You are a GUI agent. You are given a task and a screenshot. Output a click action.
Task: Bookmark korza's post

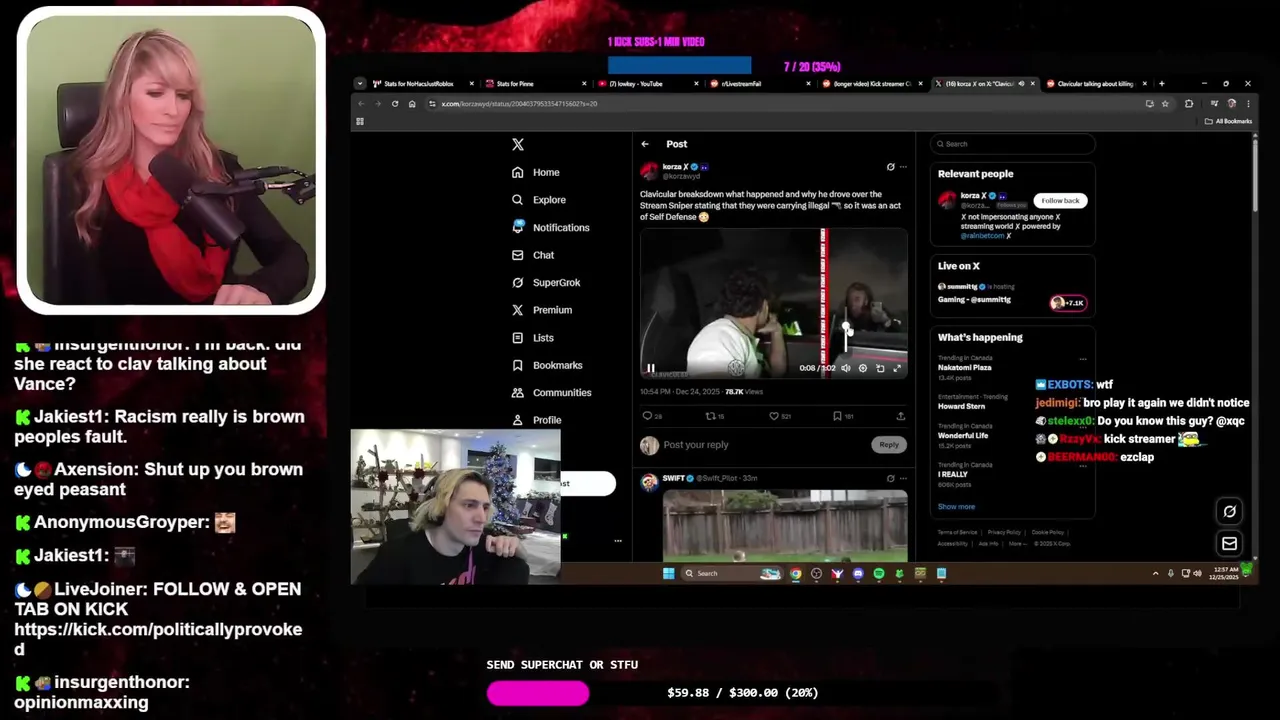[837, 416]
